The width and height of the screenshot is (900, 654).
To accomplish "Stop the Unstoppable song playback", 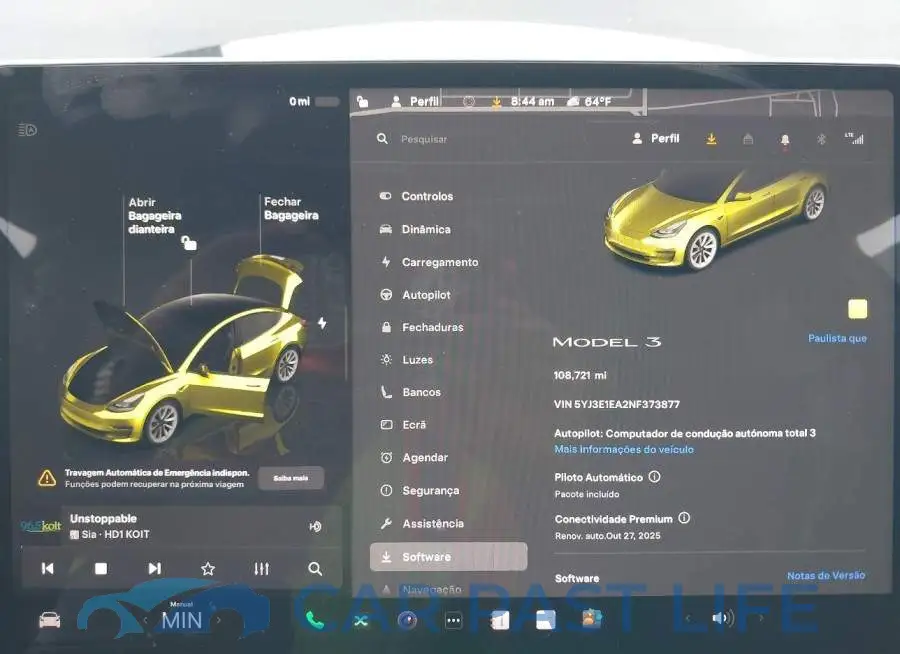I will click(x=101, y=568).
